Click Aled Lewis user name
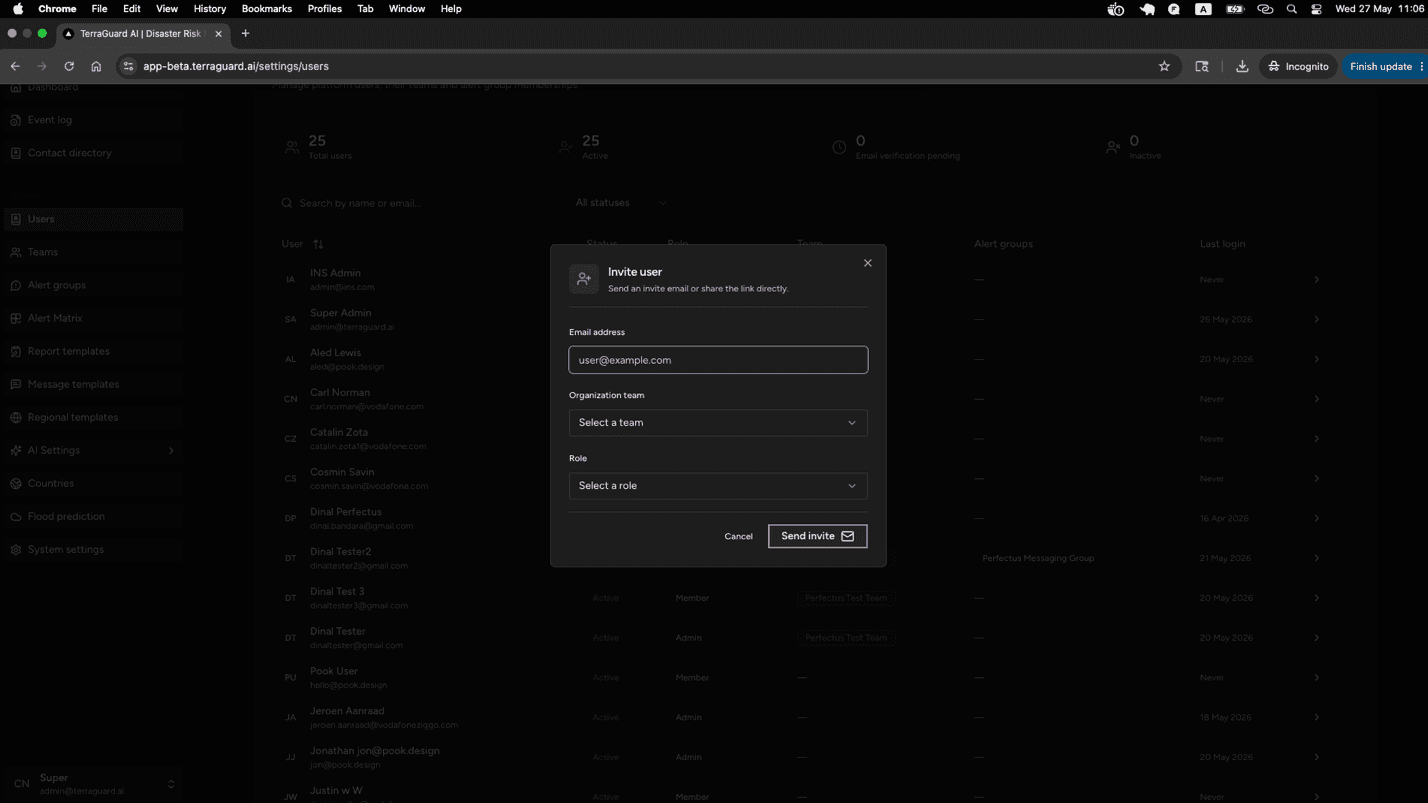 tap(335, 353)
